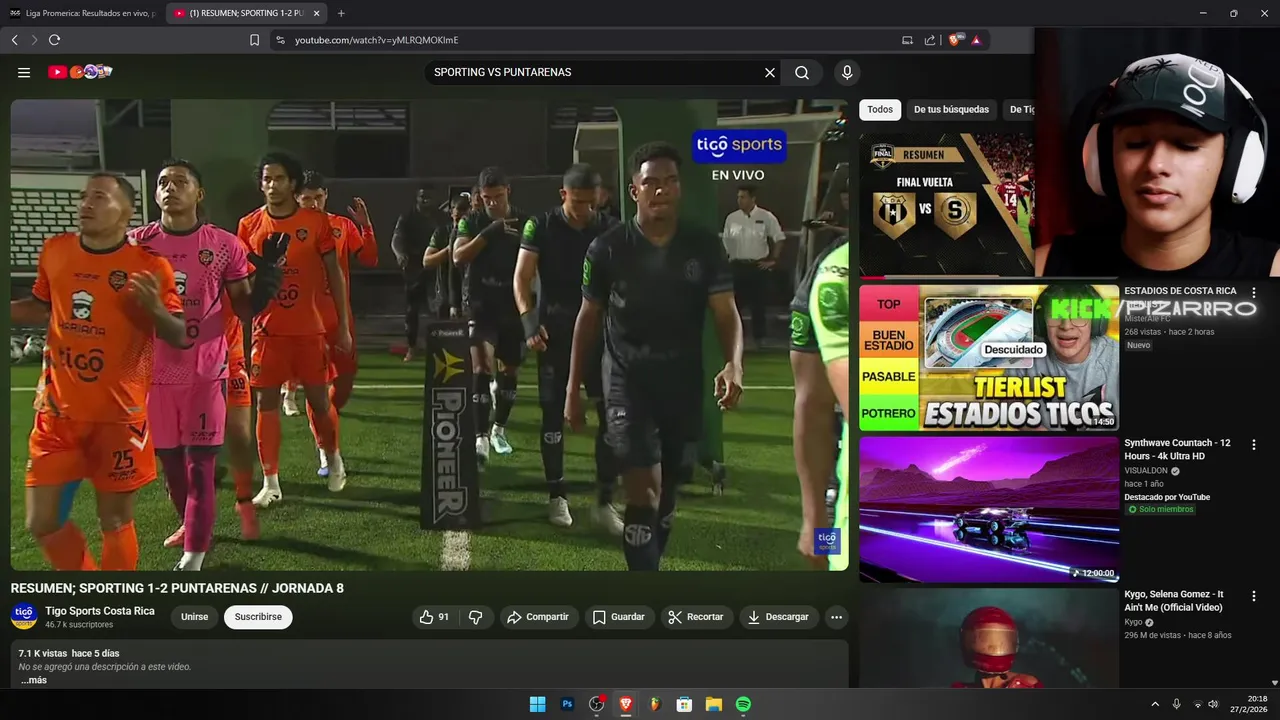1280x720 pixels.
Task: Open the YouTube hamburger guide menu
Action: (24, 72)
